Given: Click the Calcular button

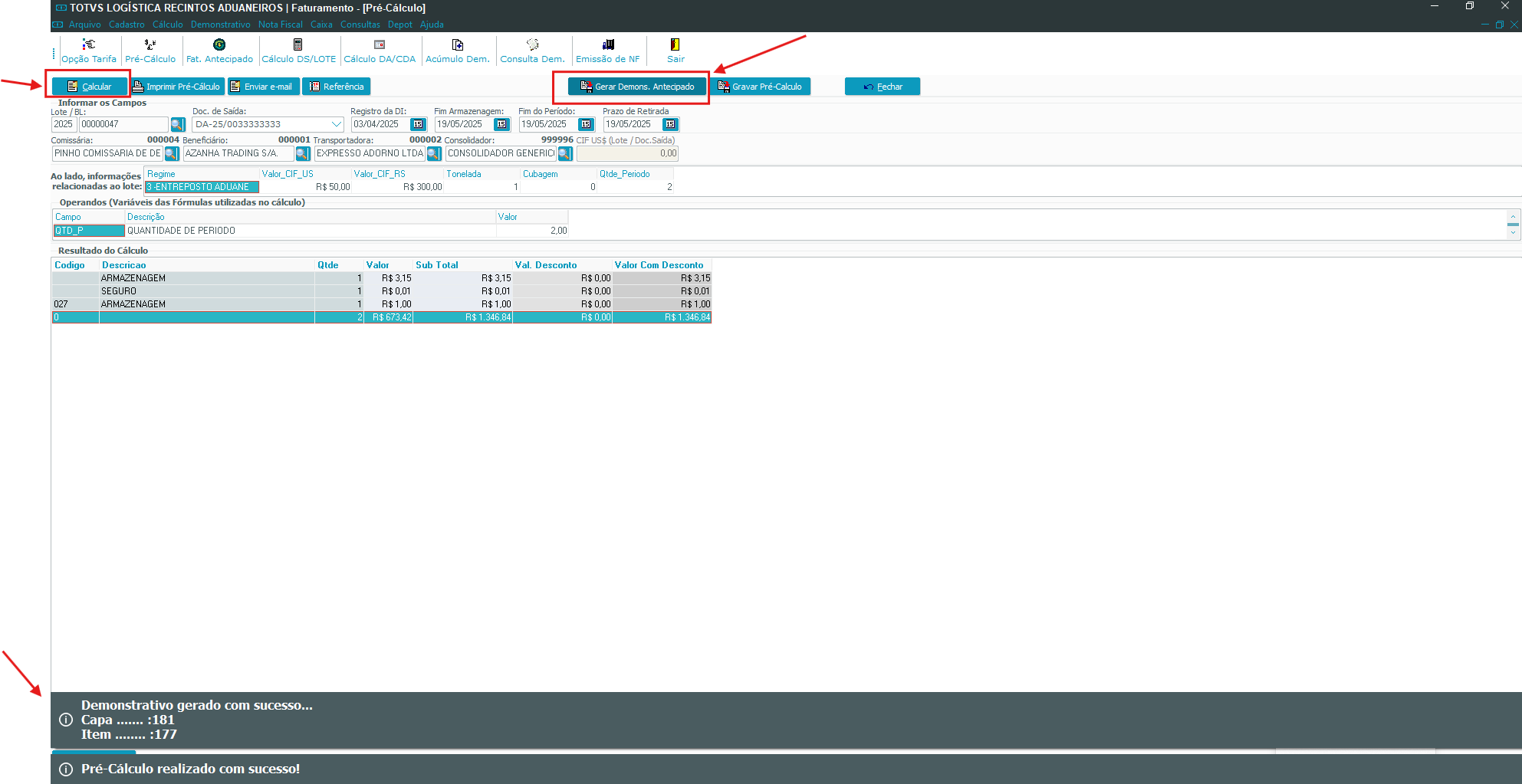Looking at the screenshot, I should [89, 87].
